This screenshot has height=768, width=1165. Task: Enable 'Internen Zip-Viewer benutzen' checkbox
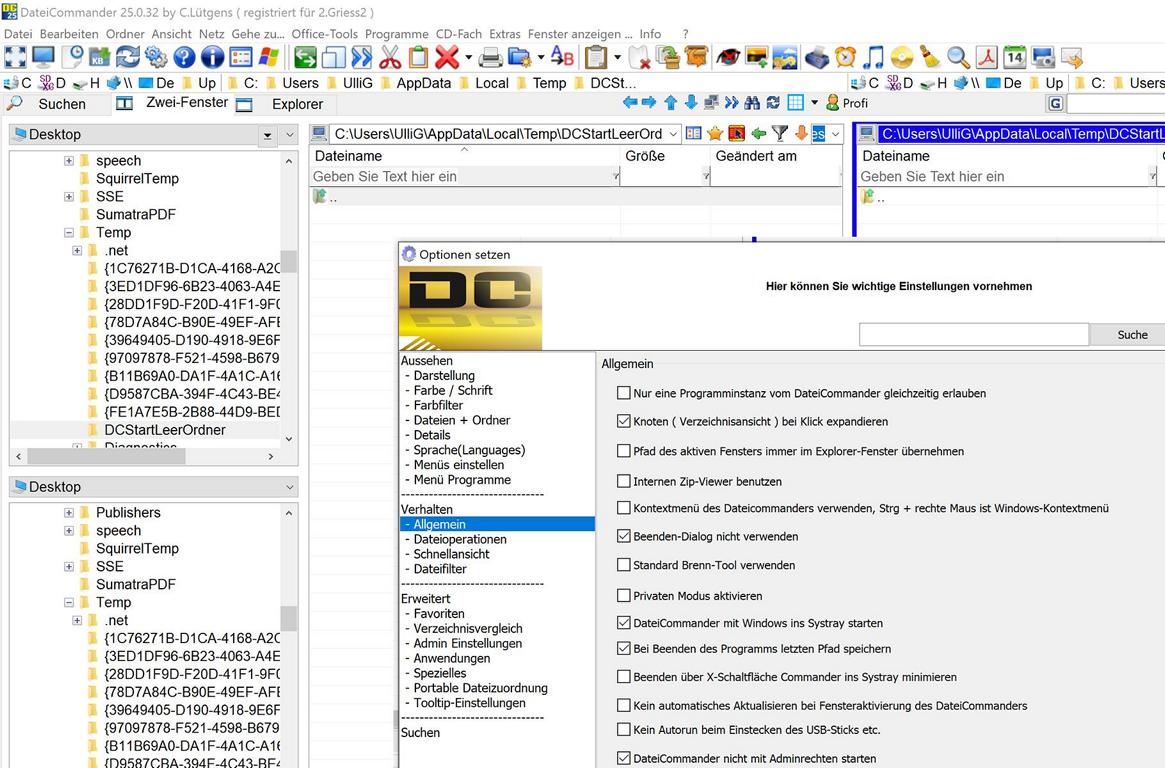624,481
